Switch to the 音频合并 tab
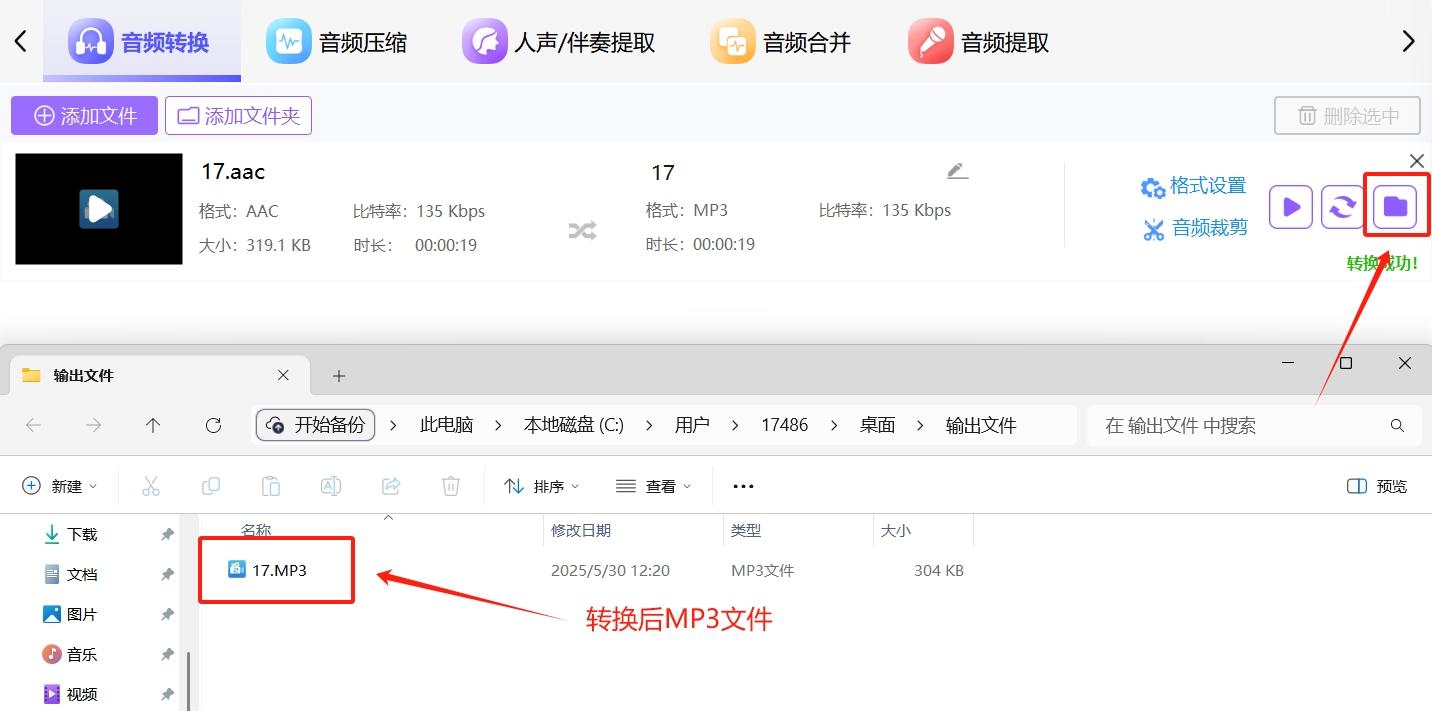Viewport: 1432px width, 711px height. pyautogui.click(x=782, y=42)
